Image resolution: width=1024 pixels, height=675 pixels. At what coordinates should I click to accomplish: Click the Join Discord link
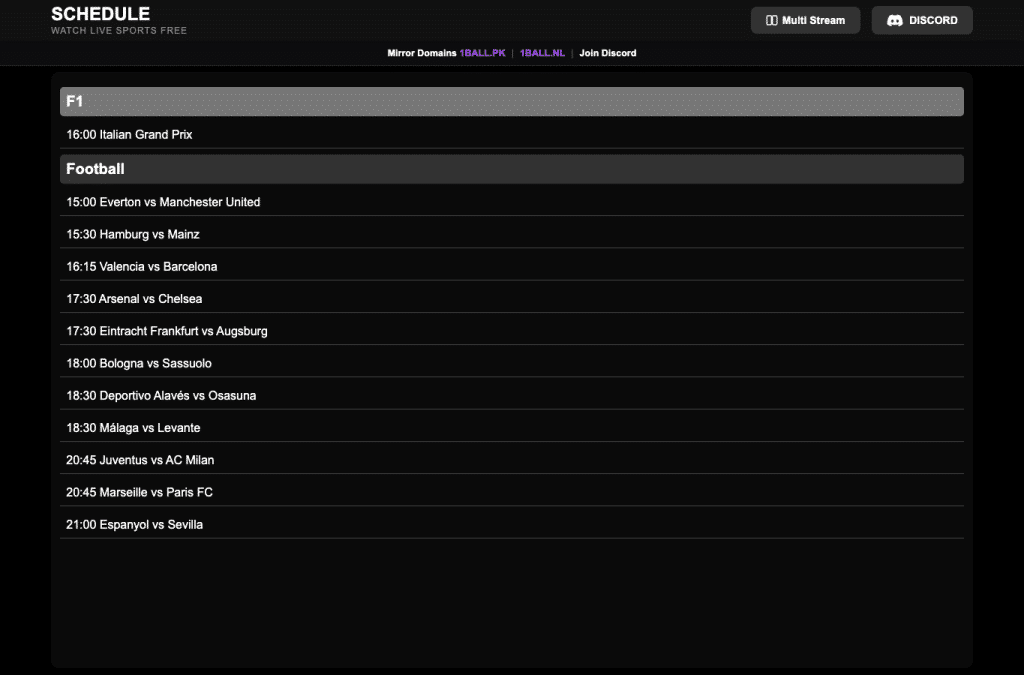607,53
